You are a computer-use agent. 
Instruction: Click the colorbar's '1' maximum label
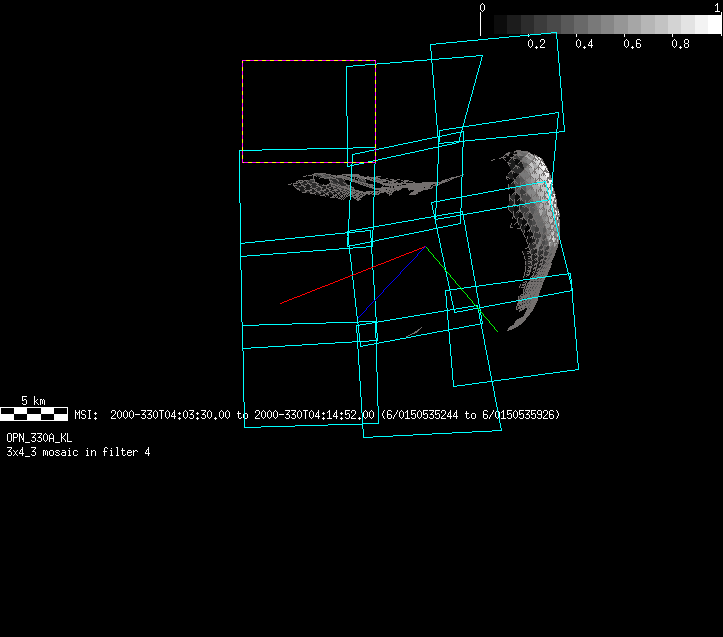point(717,7)
